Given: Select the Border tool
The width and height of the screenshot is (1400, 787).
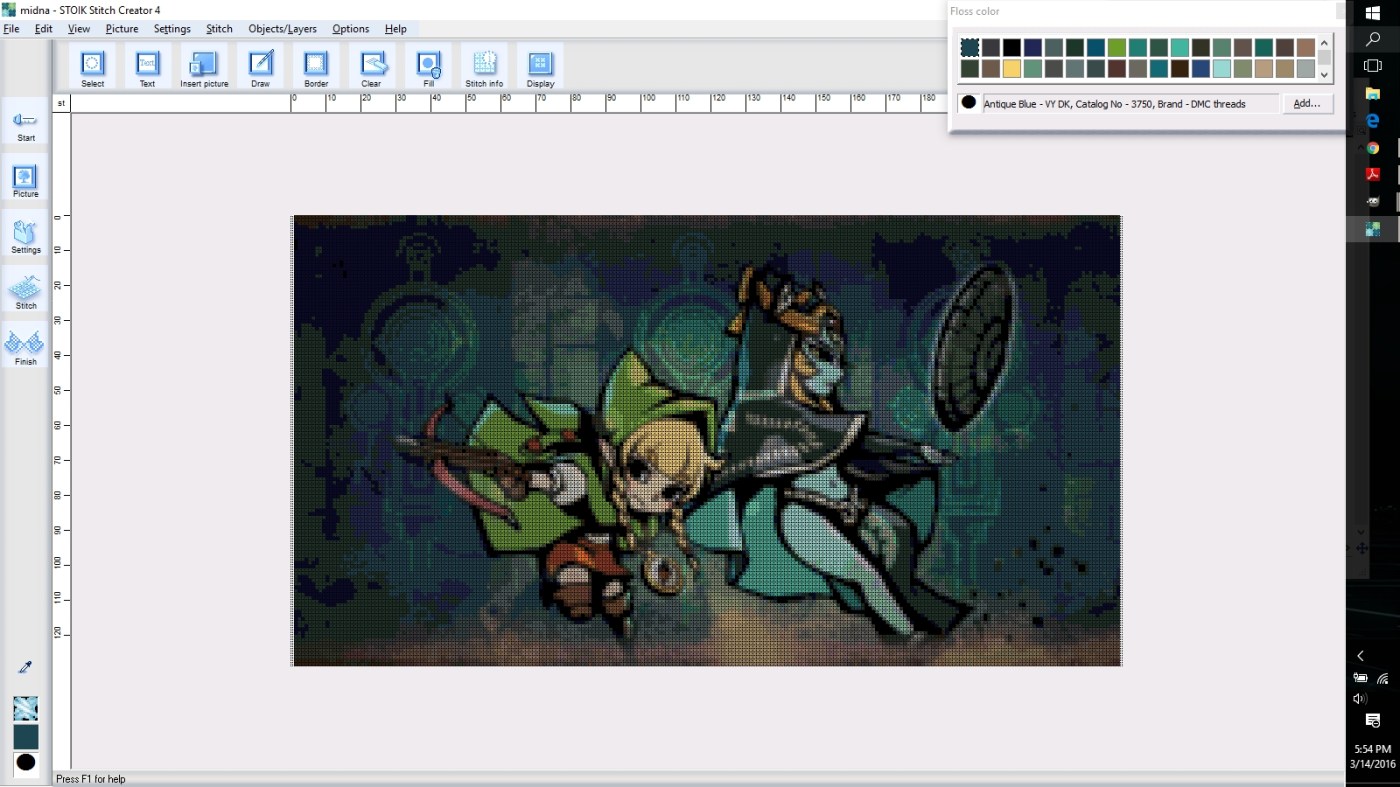Looking at the screenshot, I should (x=316, y=68).
